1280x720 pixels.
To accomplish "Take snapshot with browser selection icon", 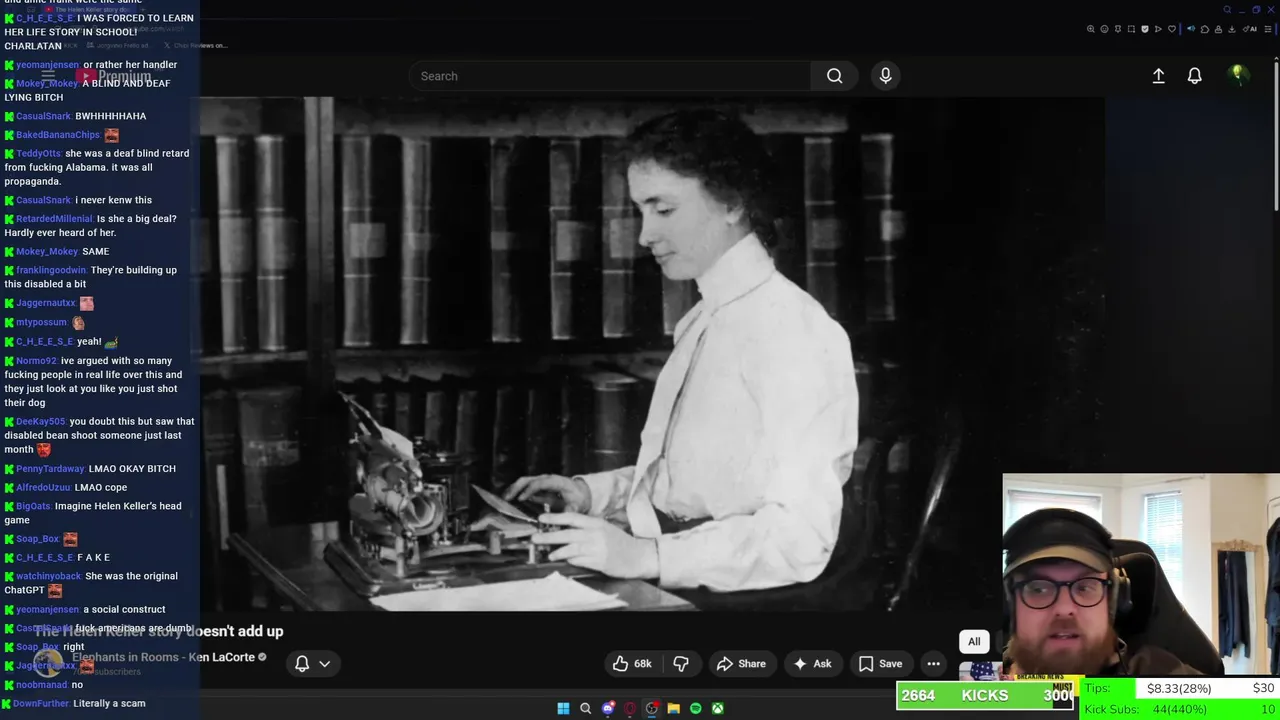I will click(x=1131, y=29).
